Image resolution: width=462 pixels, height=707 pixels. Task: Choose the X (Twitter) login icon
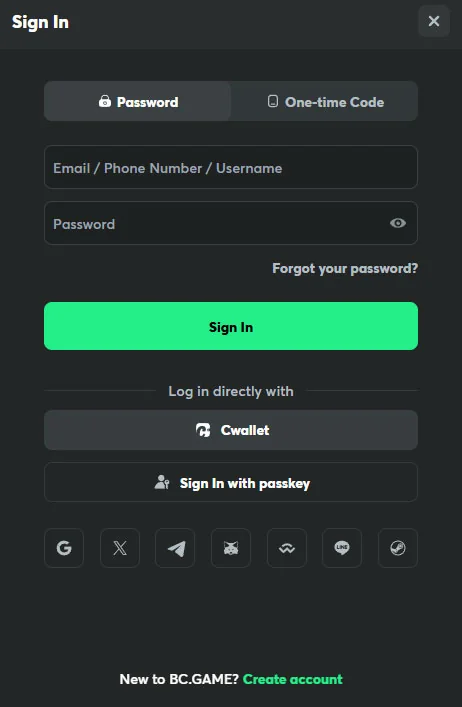(x=120, y=548)
